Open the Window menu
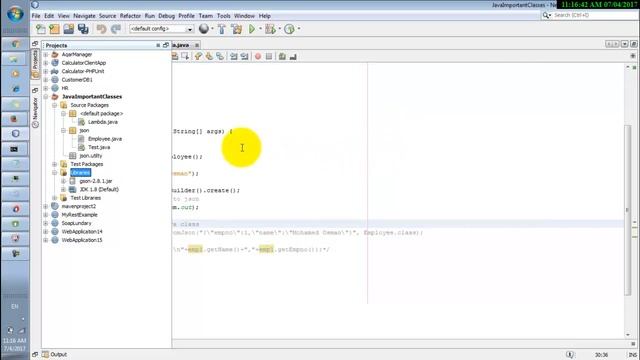Viewport: 640px width, 360px height. (x=244, y=16)
